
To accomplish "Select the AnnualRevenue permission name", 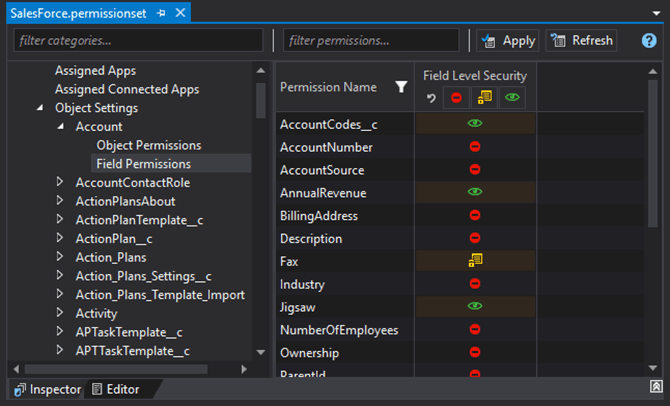I will click(323, 193).
